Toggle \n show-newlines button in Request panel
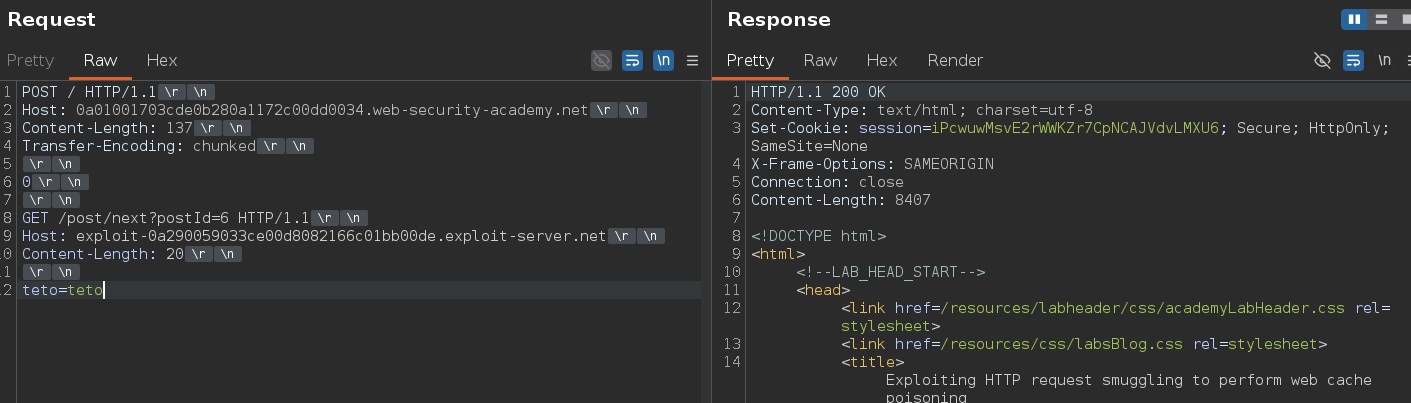Image resolution: width=1411 pixels, height=403 pixels. point(663,60)
